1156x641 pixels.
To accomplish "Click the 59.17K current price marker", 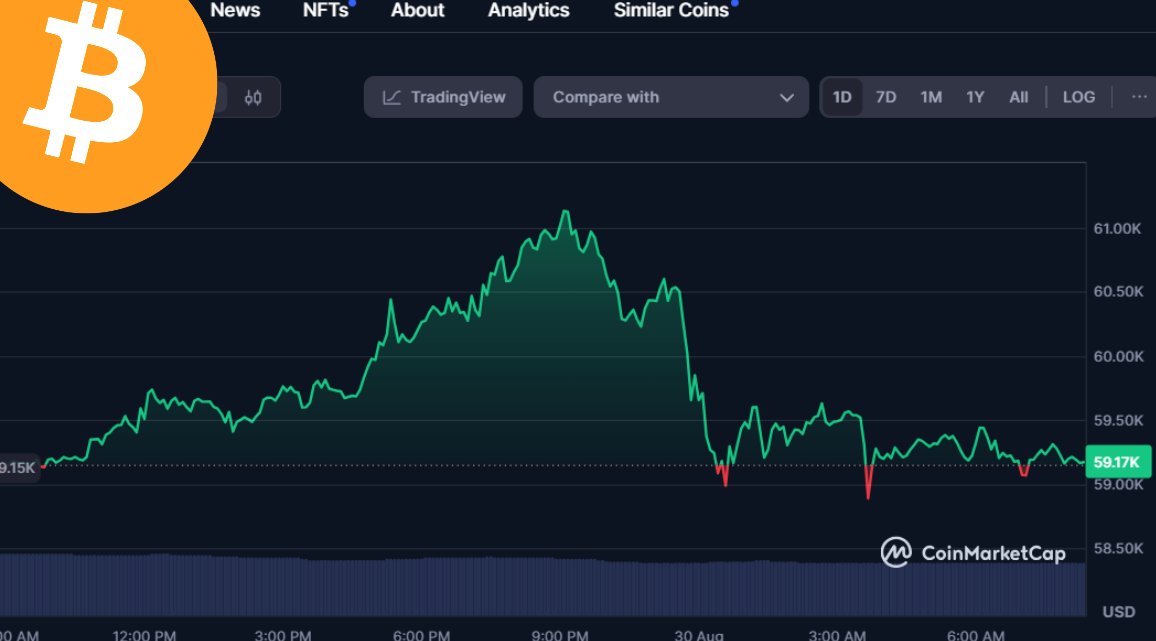I will [1117, 462].
